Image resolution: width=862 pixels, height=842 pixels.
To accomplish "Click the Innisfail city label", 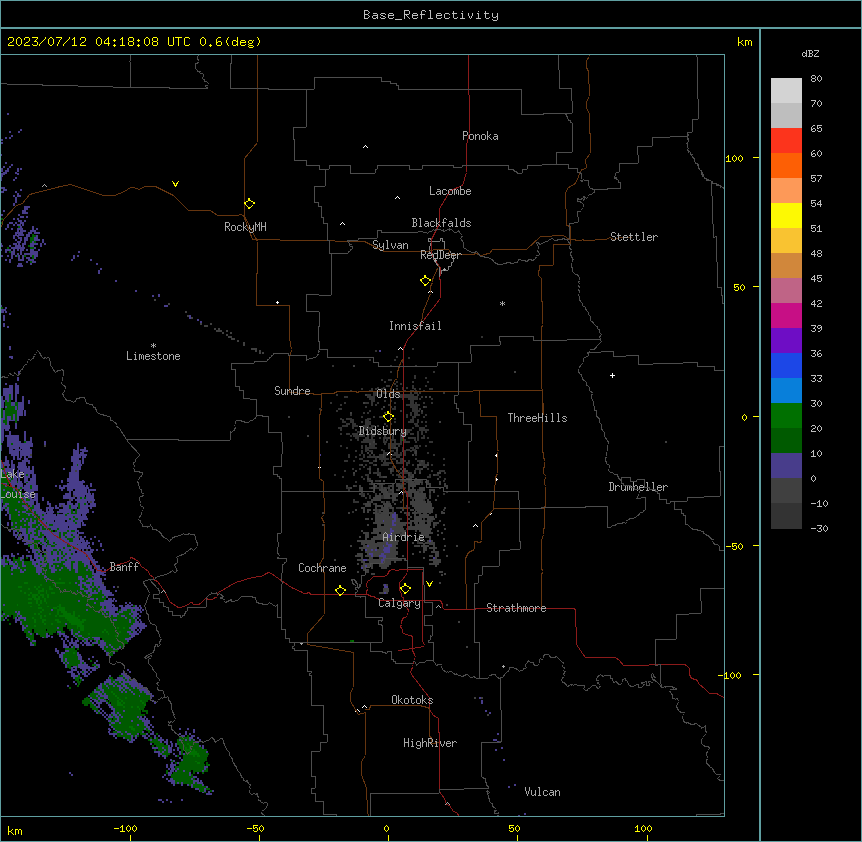I will [x=415, y=326].
